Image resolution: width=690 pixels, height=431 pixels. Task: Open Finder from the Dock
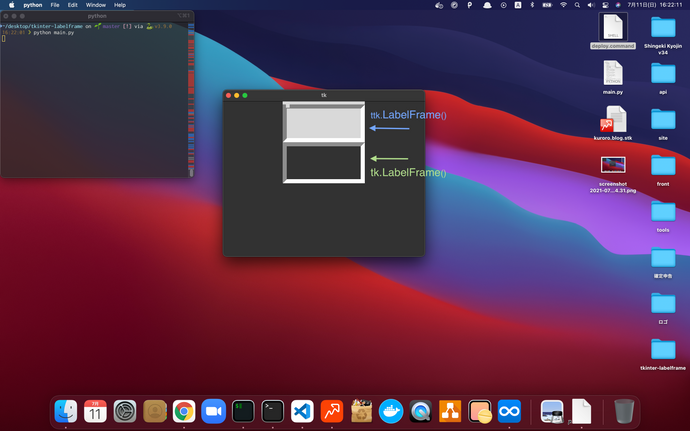(x=66, y=412)
